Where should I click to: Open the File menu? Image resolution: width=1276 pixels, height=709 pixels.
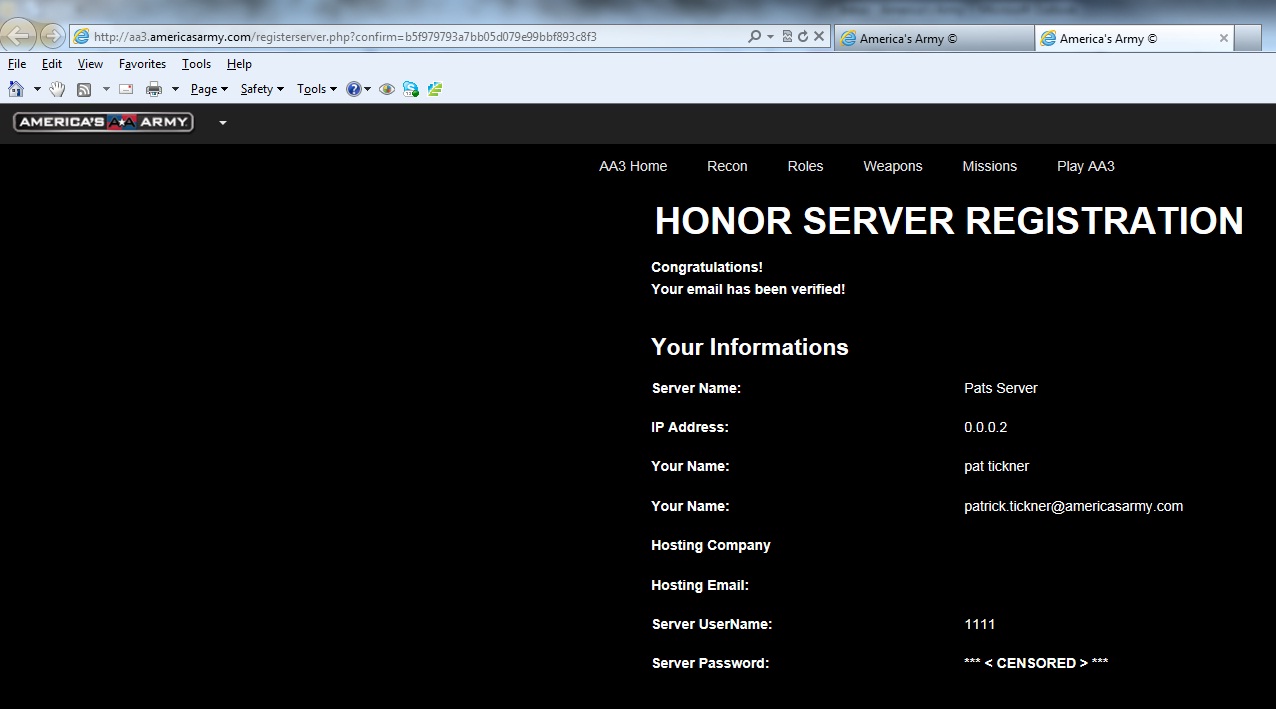(17, 64)
